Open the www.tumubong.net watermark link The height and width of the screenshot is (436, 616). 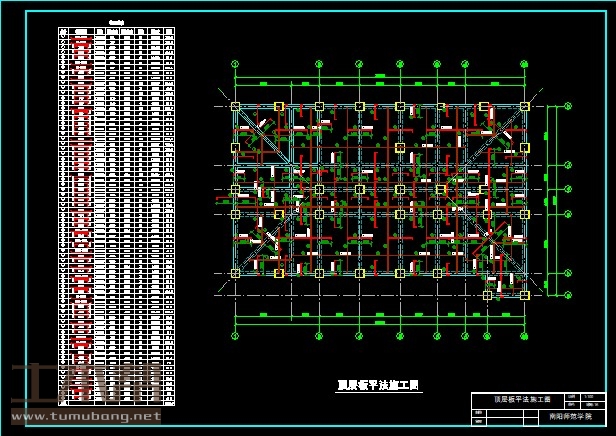[85, 416]
